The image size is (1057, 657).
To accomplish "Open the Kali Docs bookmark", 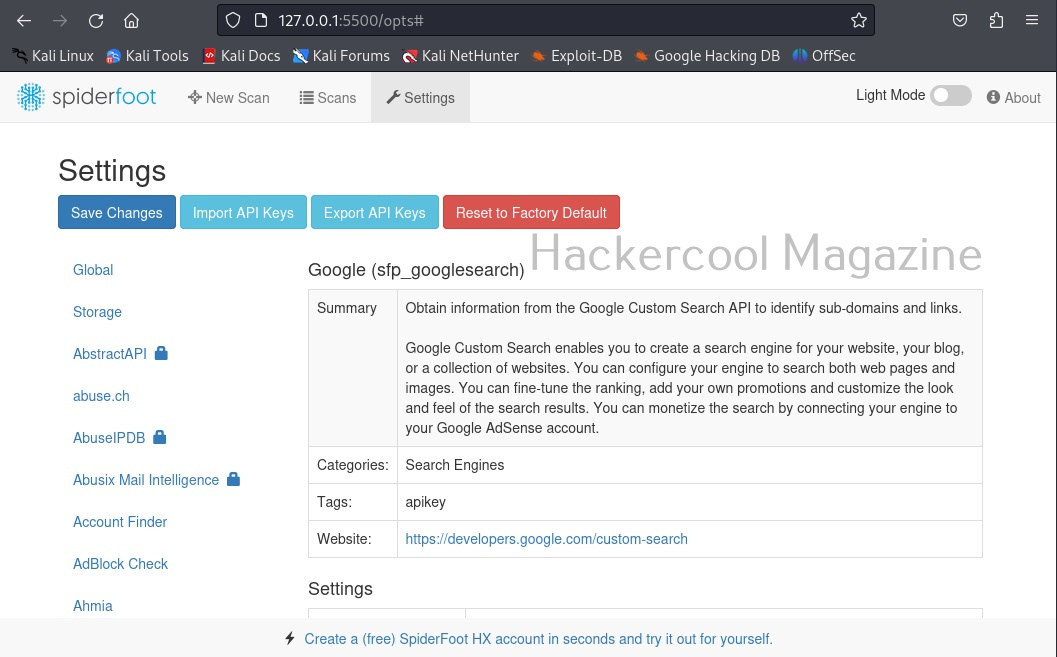I will pyautogui.click(x=241, y=56).
